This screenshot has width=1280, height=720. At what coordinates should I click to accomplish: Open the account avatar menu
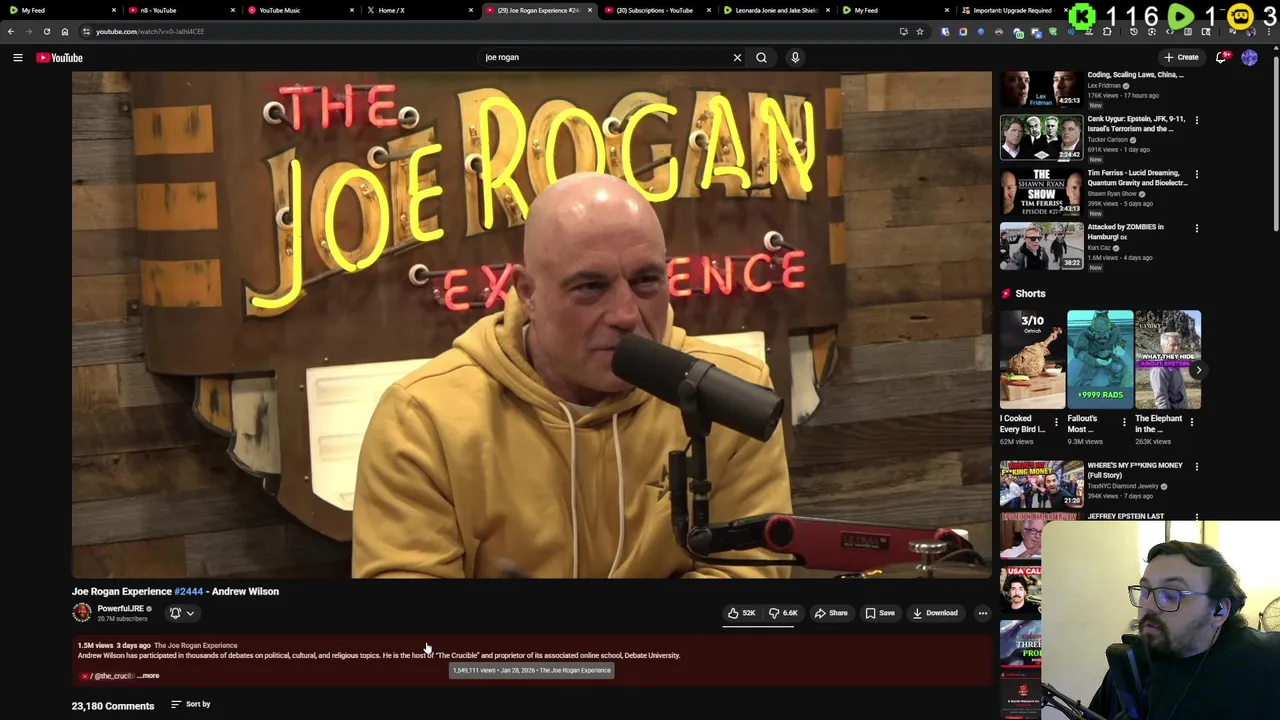tap(1249, 57)
